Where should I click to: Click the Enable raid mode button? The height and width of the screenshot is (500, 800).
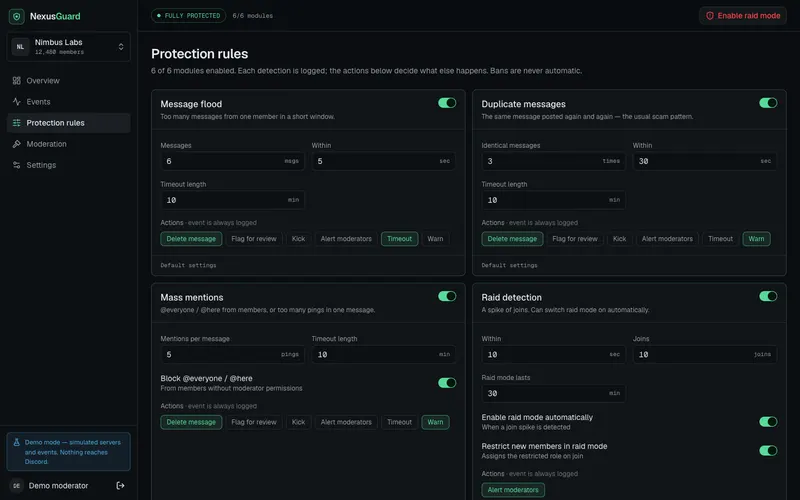coord(743,16)
